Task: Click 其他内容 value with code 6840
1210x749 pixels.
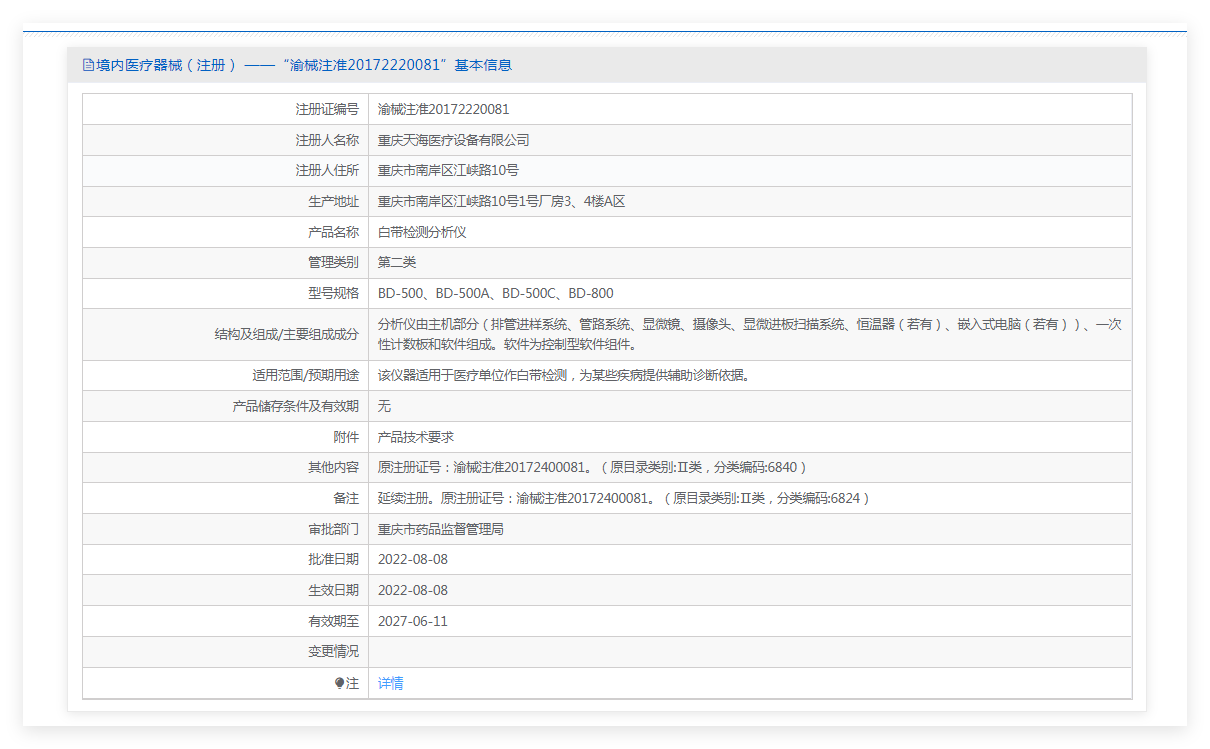Action: click(591, 467)
